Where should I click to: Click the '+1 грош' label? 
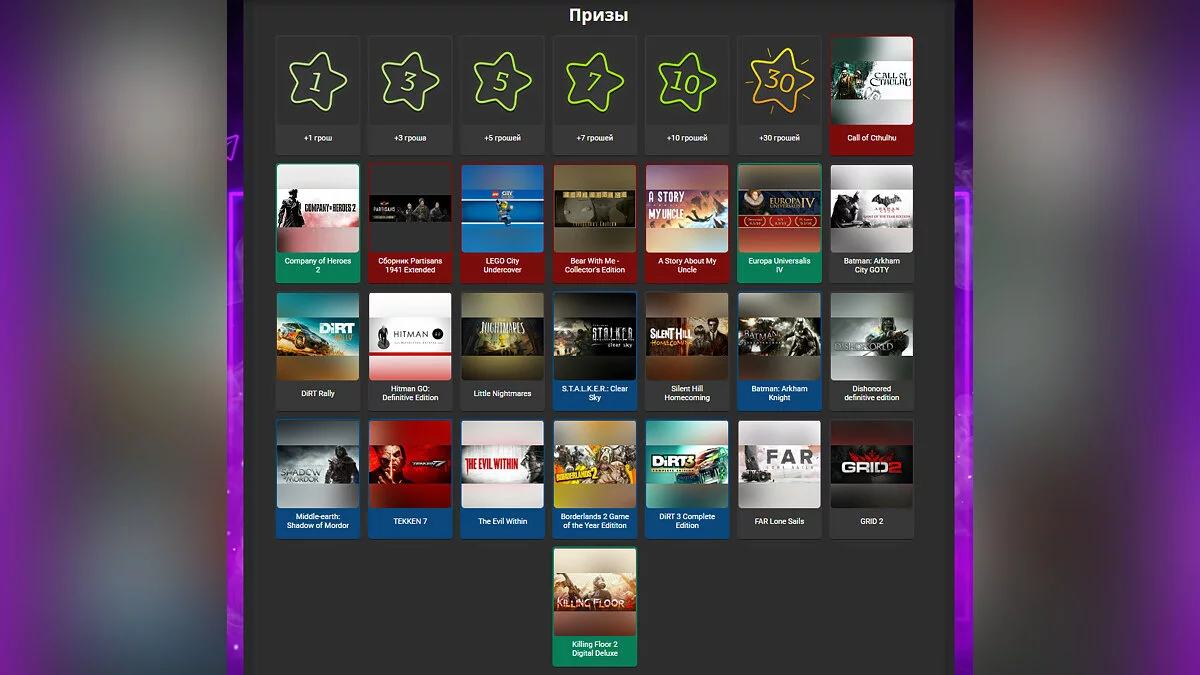(x=318, y=138)
